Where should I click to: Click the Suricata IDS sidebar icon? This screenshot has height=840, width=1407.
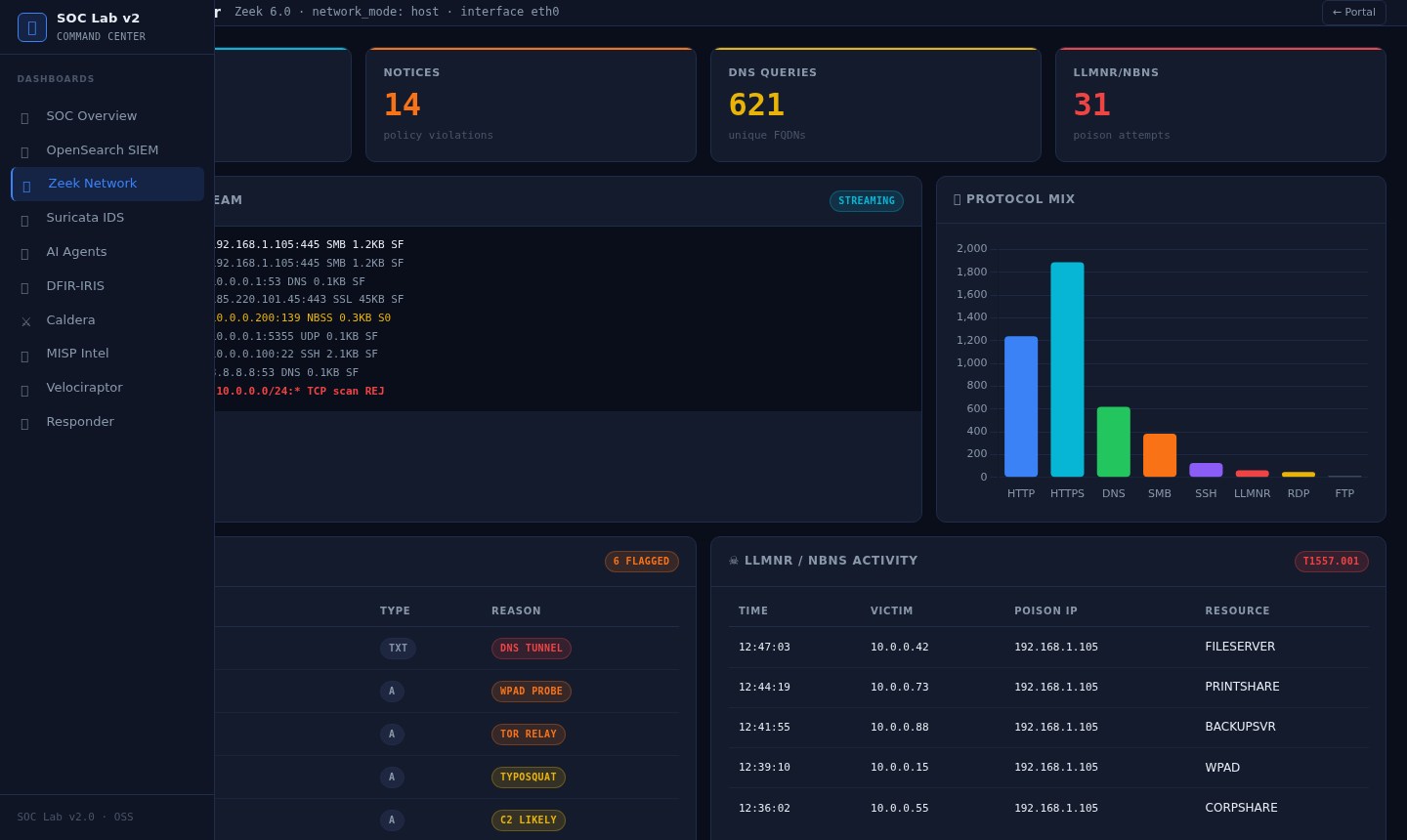[25, 217]
